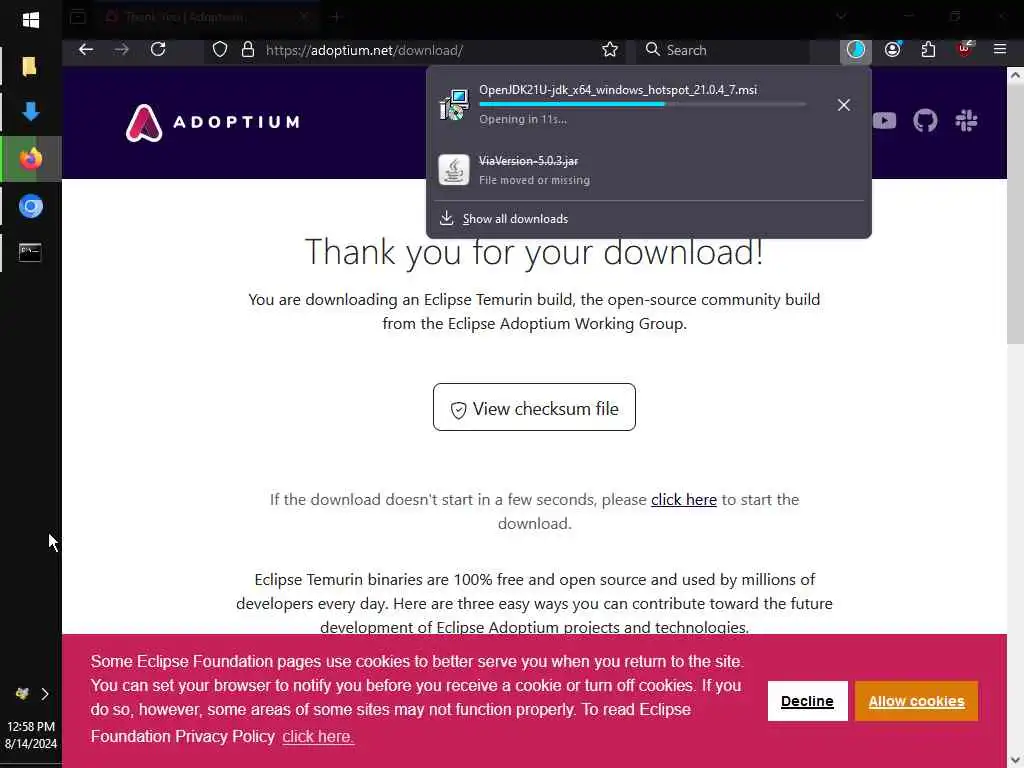Open Adoptium's GitHub icon

(925, 121)
